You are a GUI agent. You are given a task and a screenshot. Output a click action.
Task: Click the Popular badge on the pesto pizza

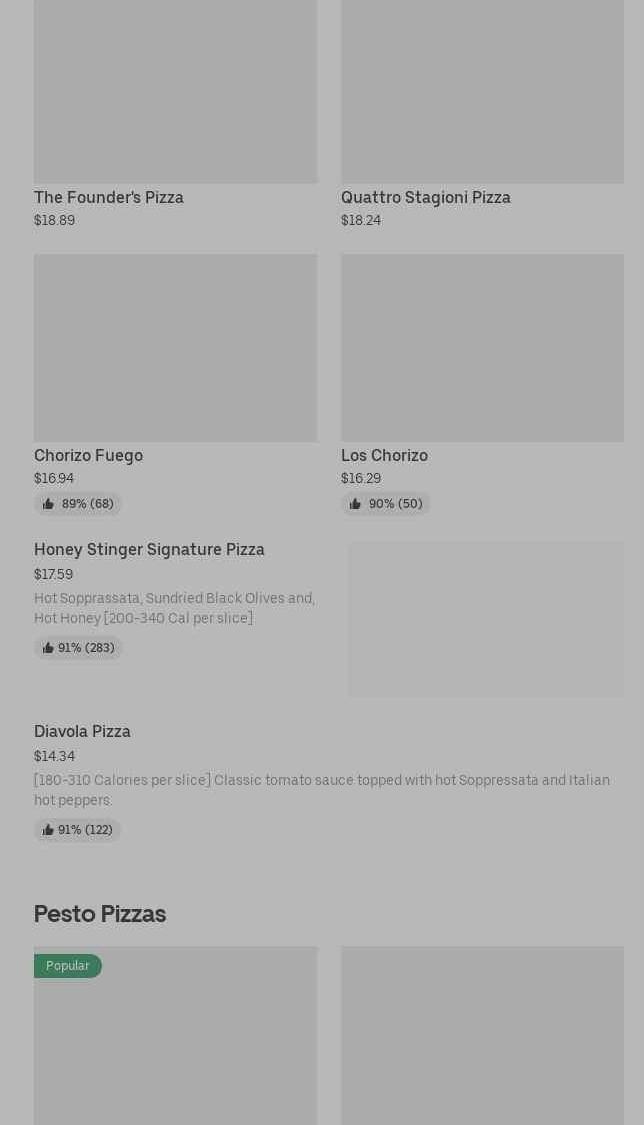68,966
